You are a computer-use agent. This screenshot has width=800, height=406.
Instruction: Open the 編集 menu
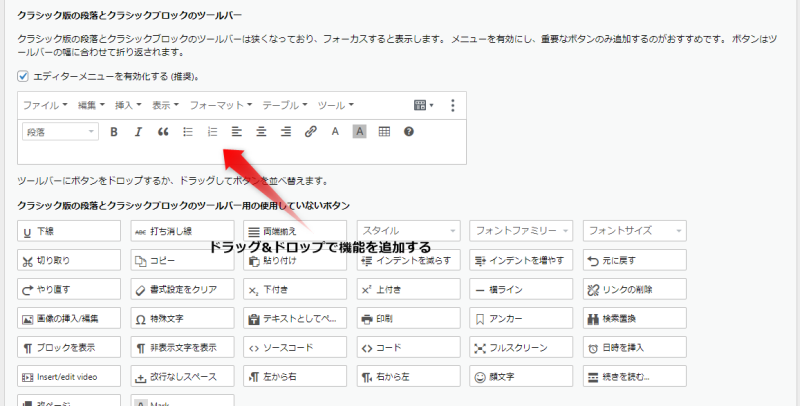tap(91, 105)
